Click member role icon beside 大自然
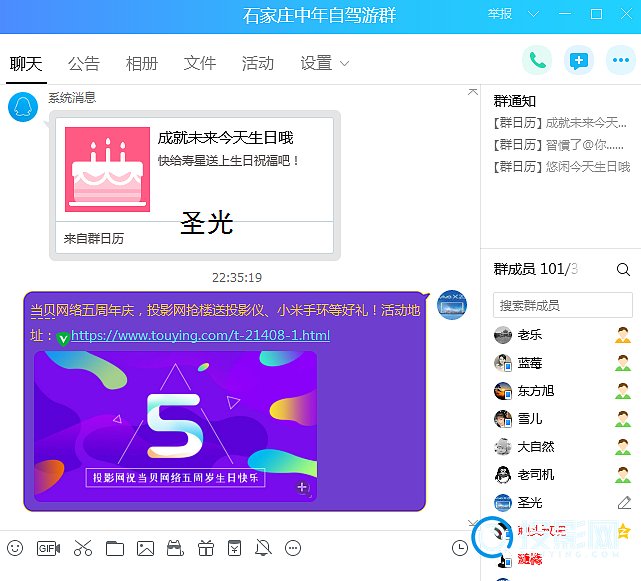This screenshot has height=581, width=641. click(x=623, y=447)
